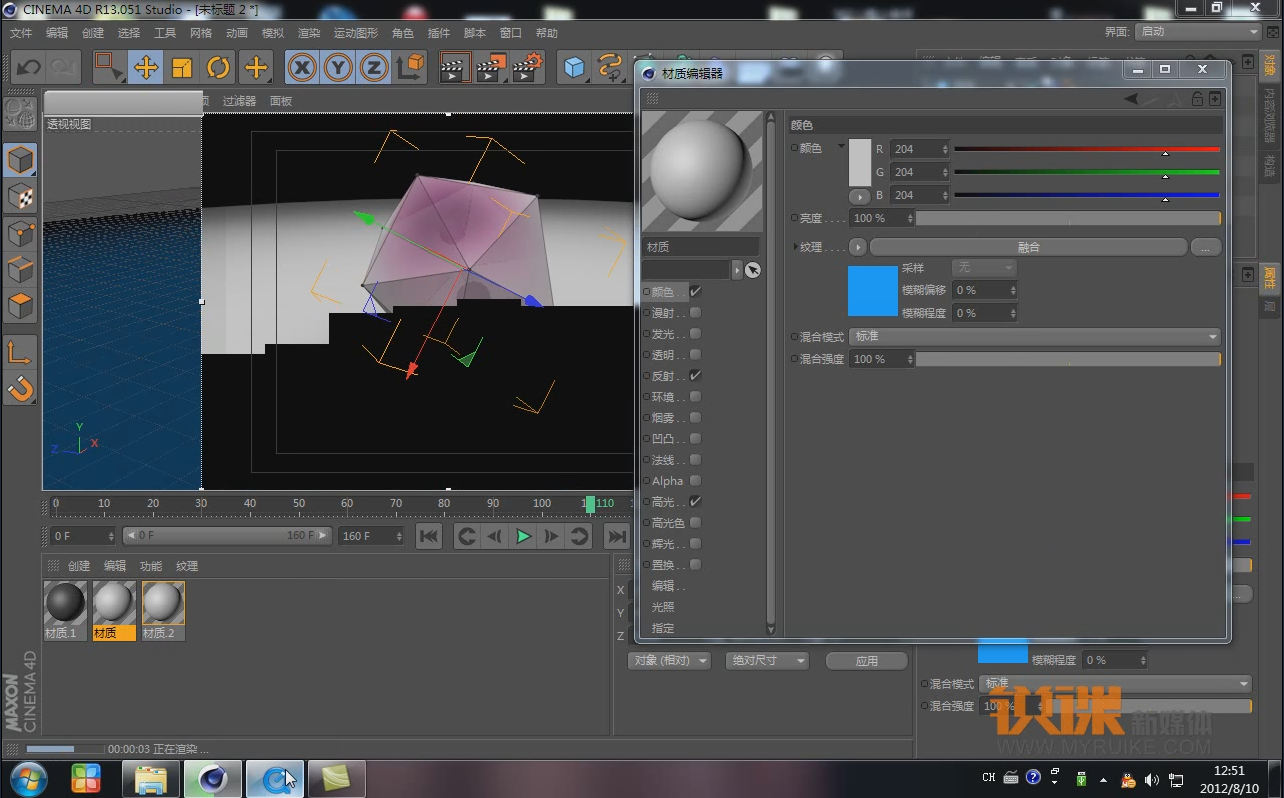1284x798 pixels.
Task: Toggle the snapping magnet icon
Action: [21, 387]
